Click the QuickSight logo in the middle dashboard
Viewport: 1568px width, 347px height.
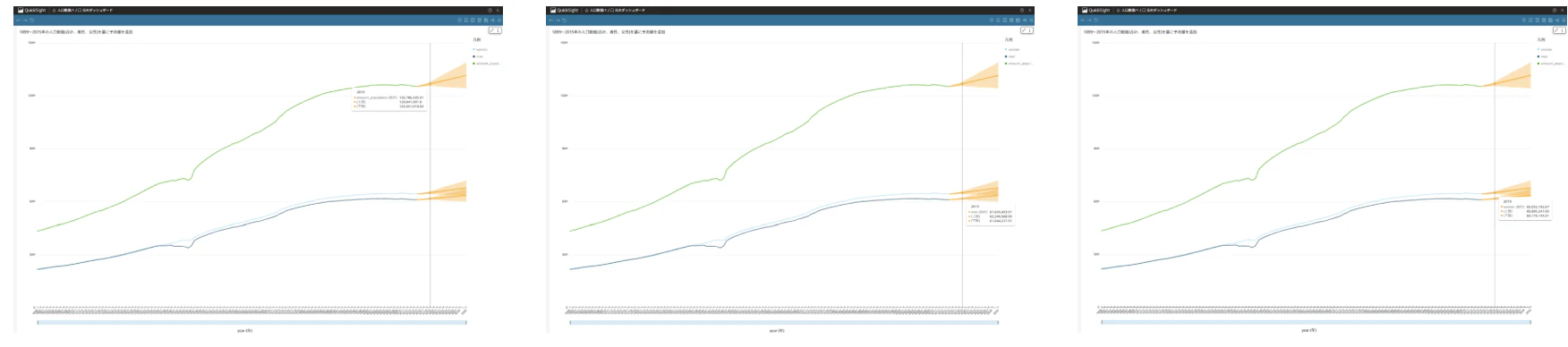564,10
